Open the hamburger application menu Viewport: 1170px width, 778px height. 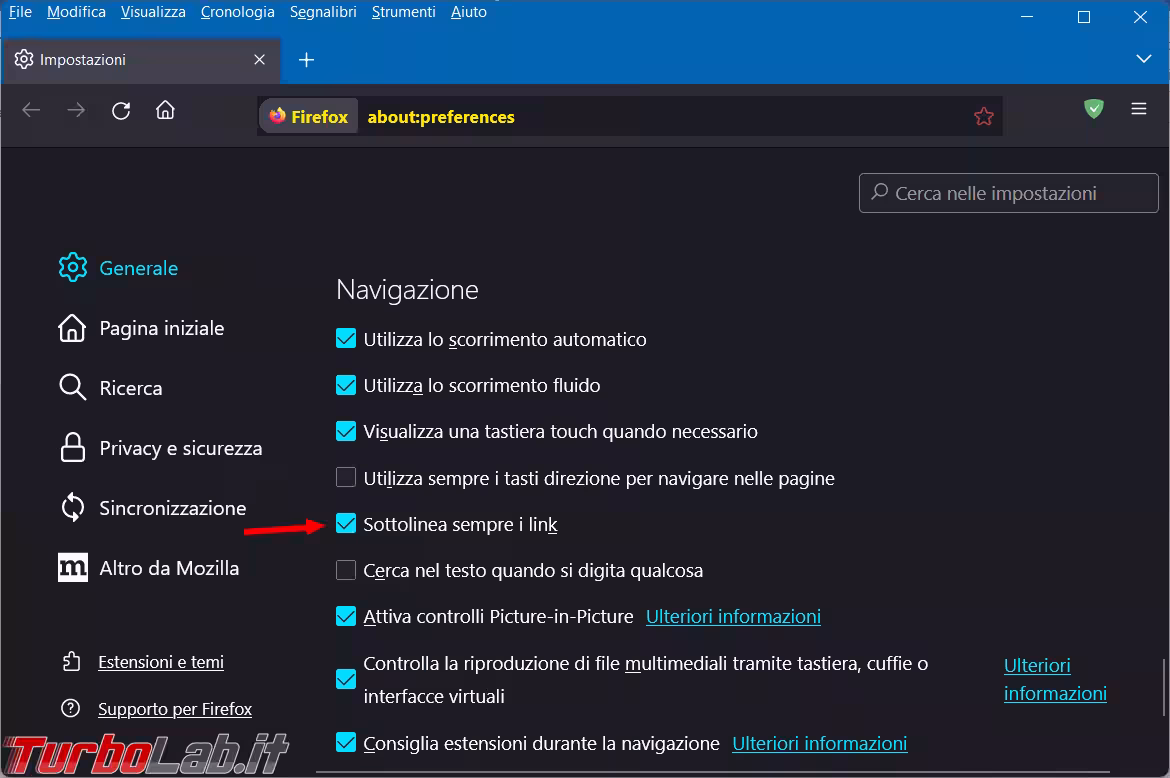coord(1139,109)
